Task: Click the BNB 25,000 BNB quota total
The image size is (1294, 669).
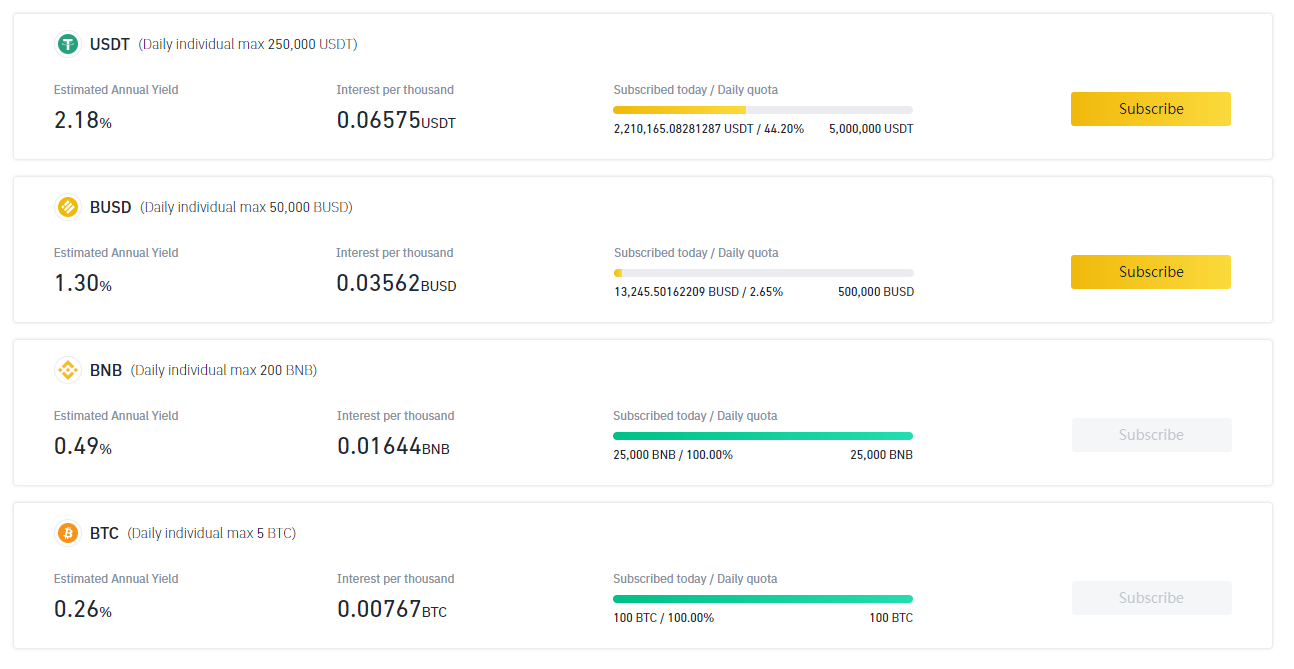Action: 881,455
